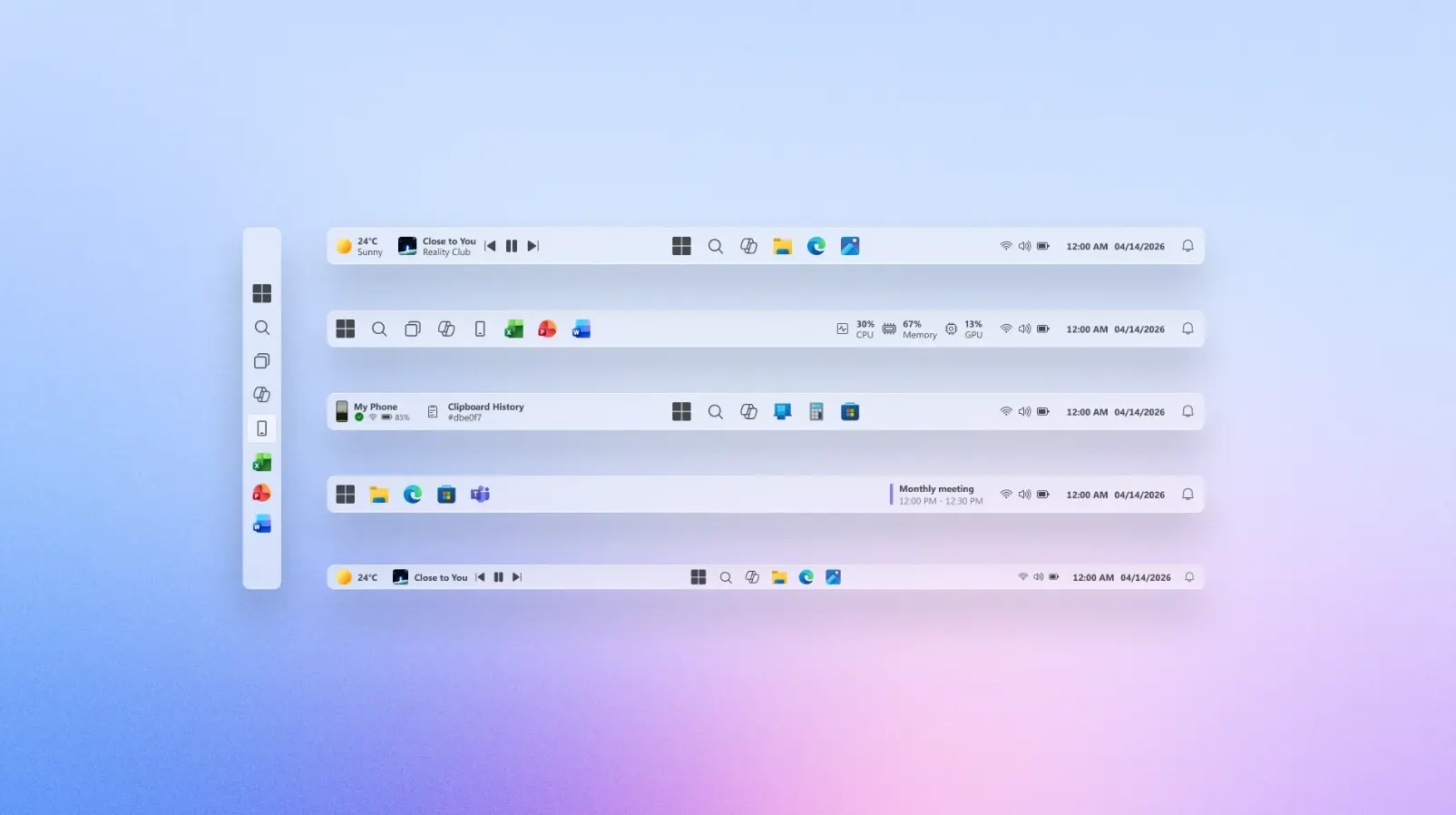Skip to next track in the Reality Club taskbar

click(x=533, y=246)
